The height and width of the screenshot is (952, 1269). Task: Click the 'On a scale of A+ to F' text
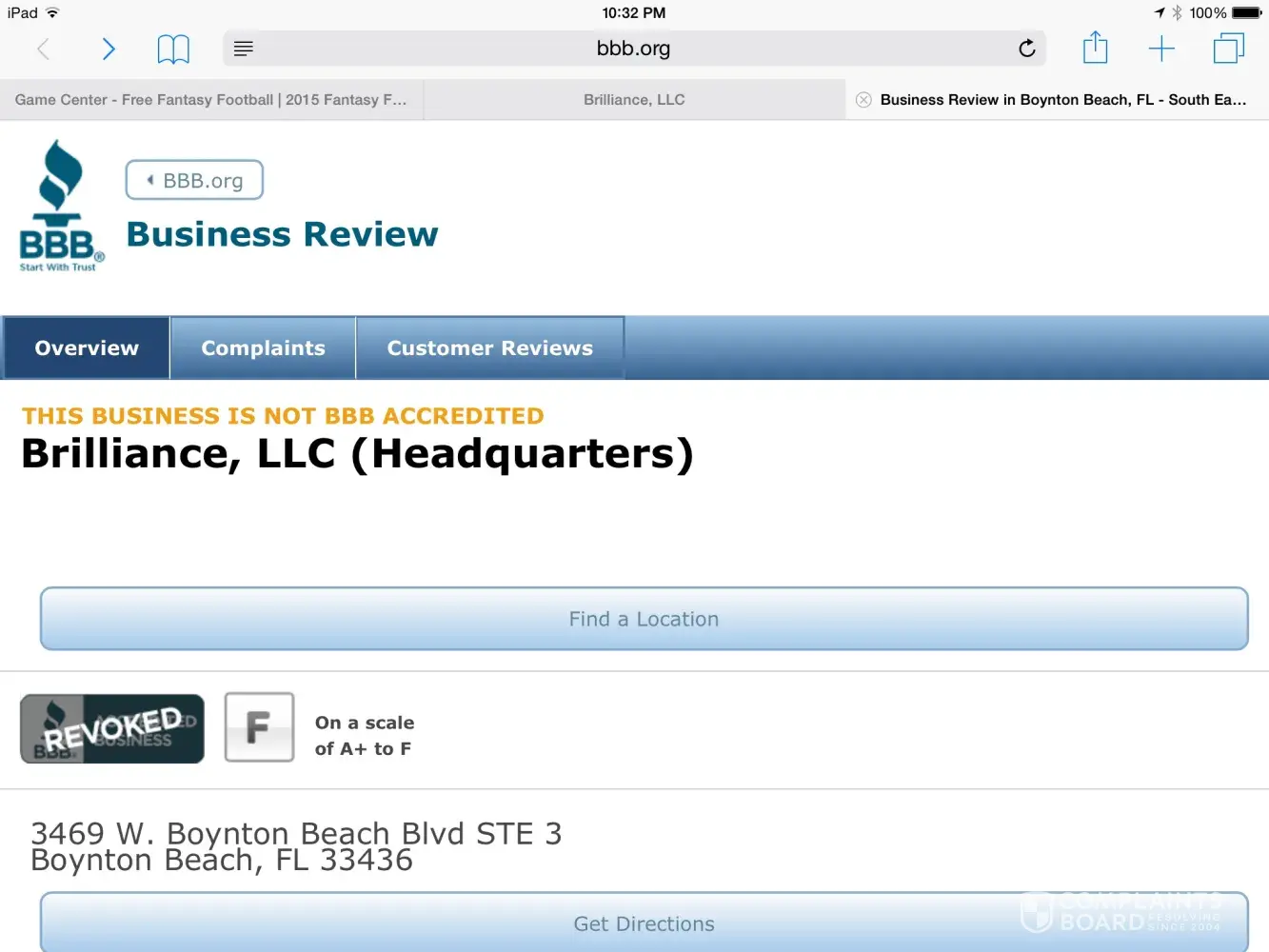(365, 736)
